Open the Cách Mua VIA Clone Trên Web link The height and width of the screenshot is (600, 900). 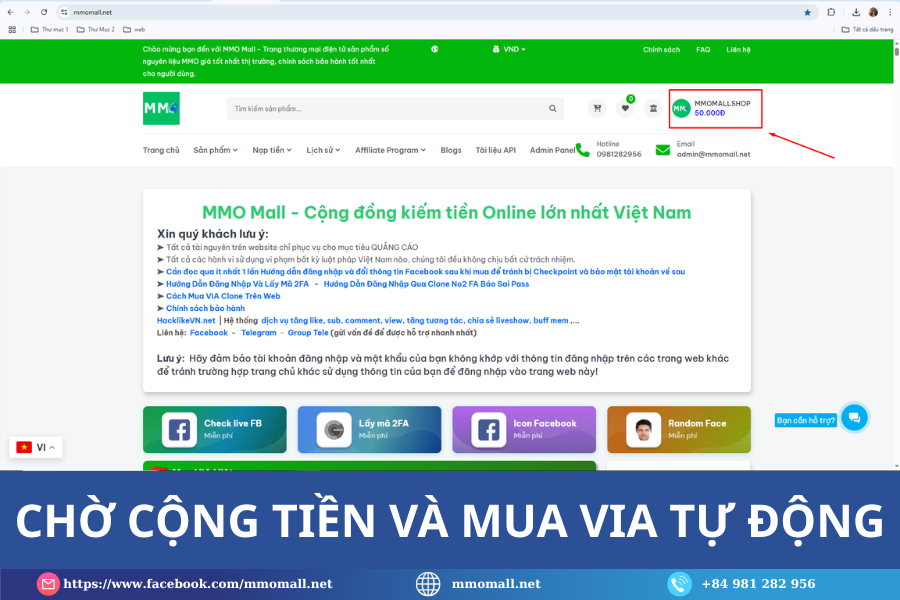[222, 296]
